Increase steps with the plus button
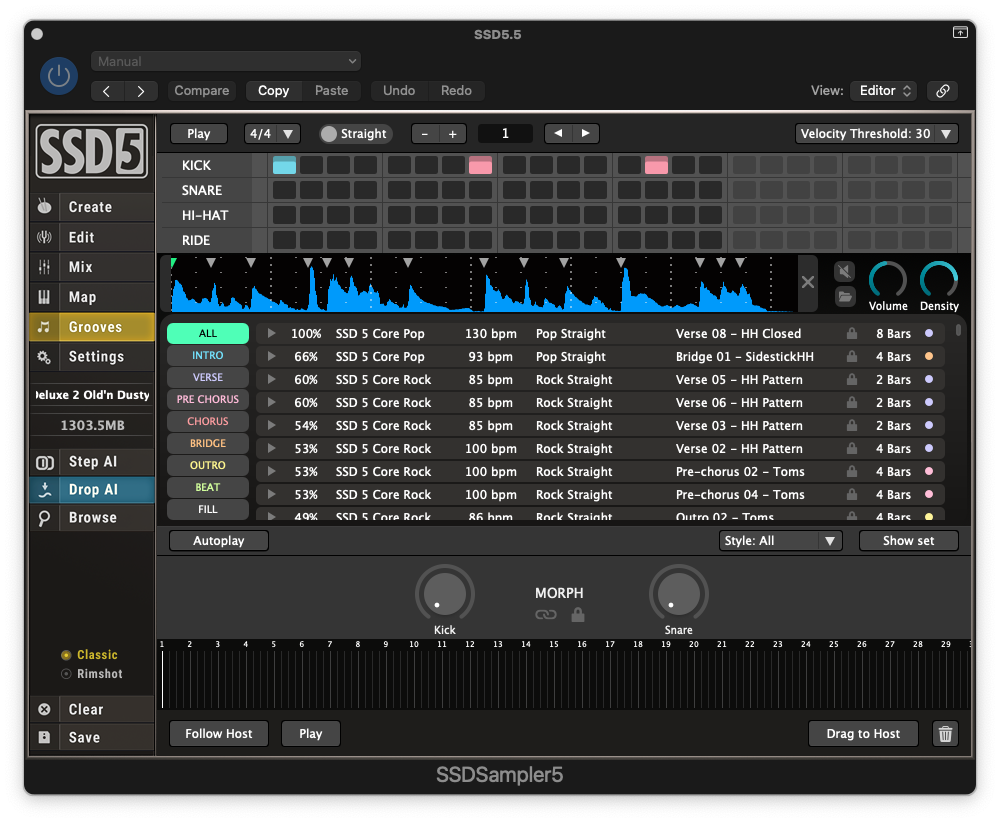1000x823 pixels. (x=452, y=133)
